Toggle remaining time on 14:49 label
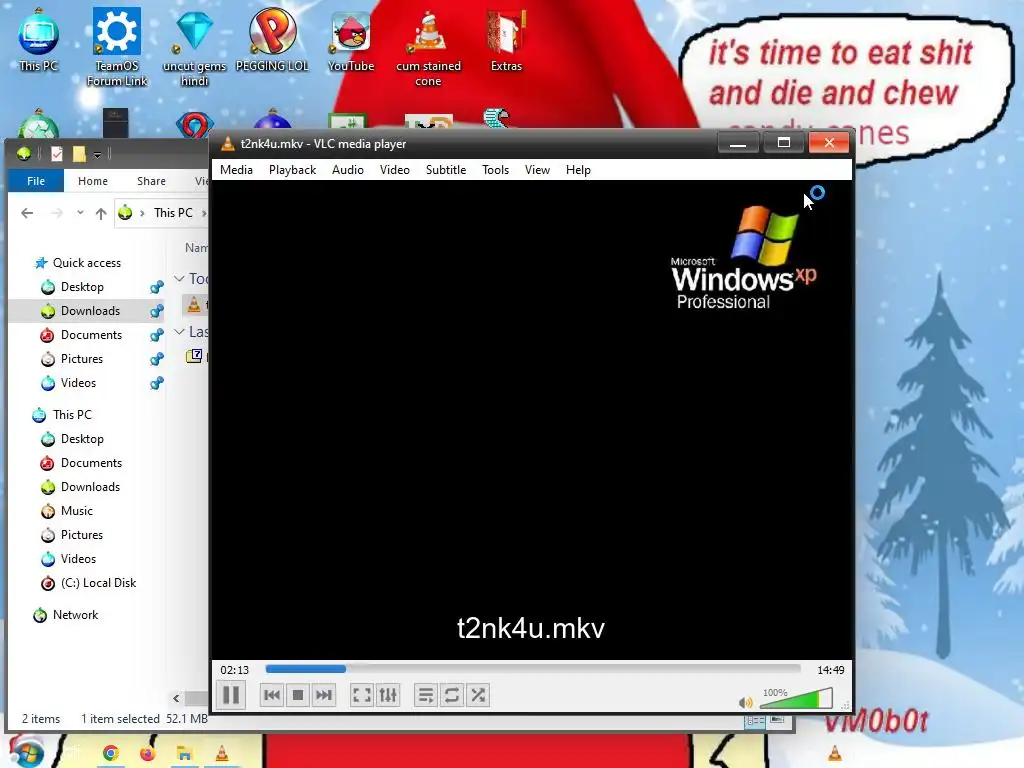The height and width of the screenshot is (768, 1024). tap(830, 670)
